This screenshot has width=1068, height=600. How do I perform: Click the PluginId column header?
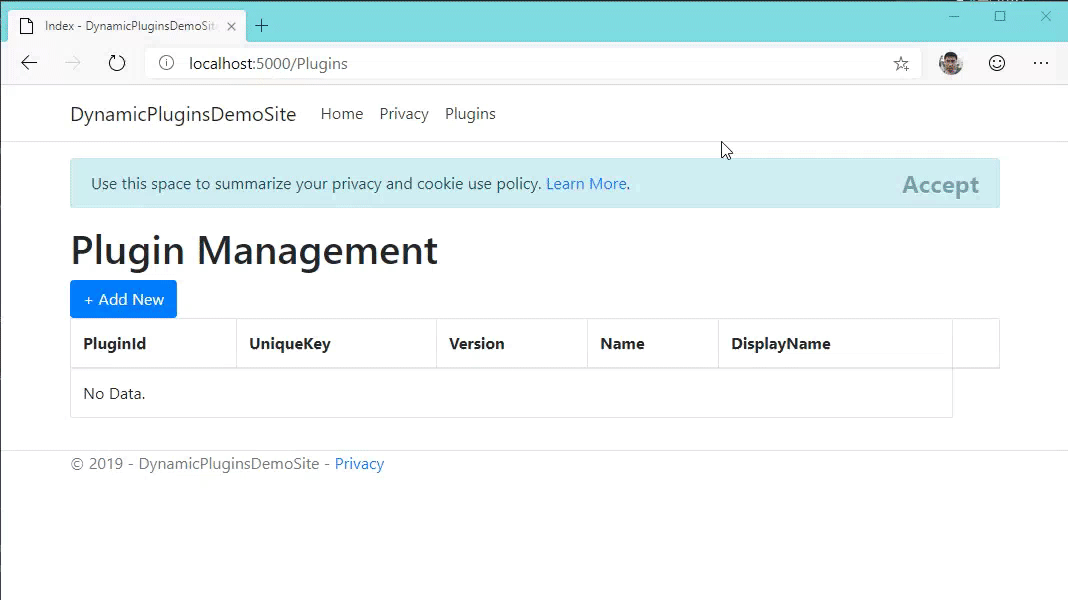[x=115, y=344]
